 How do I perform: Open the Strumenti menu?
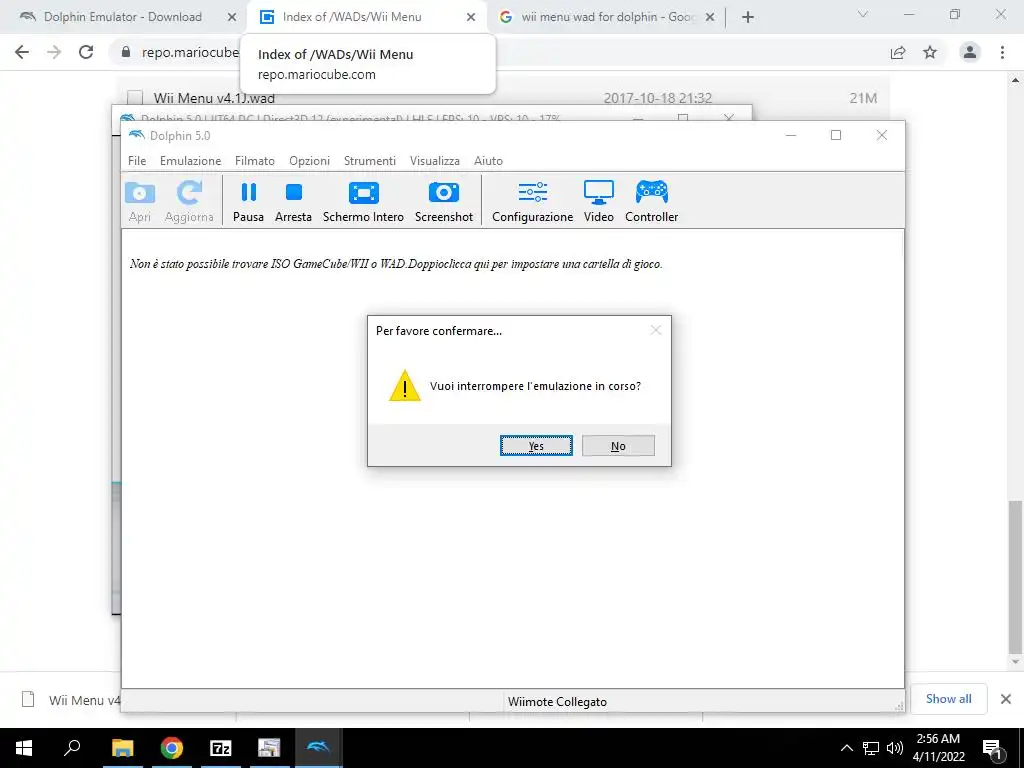370,161
